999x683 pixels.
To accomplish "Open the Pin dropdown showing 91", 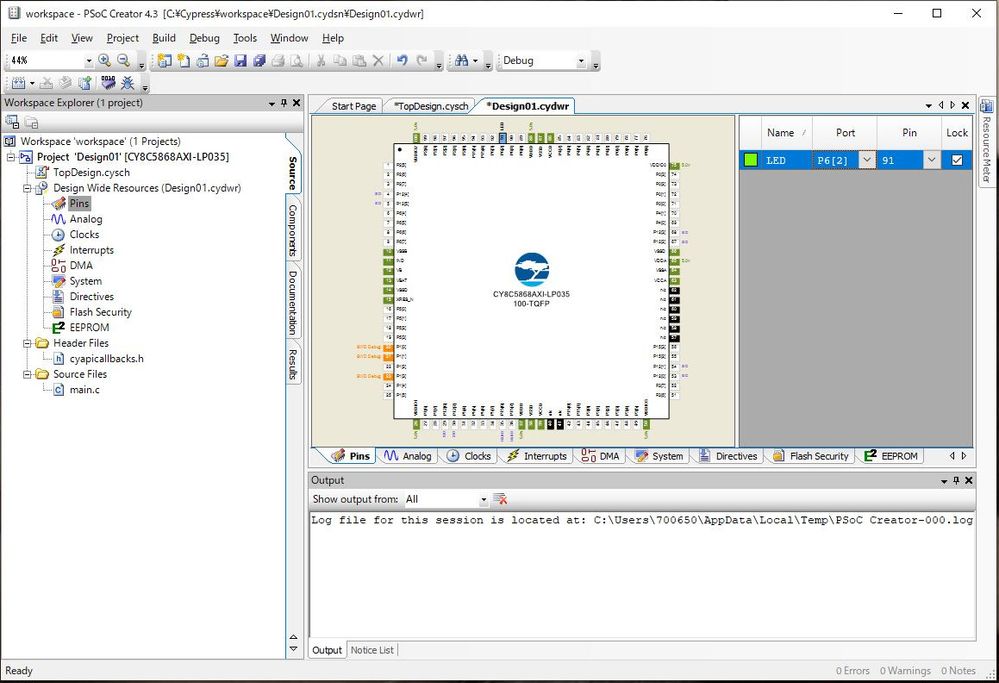I will 931,159.
